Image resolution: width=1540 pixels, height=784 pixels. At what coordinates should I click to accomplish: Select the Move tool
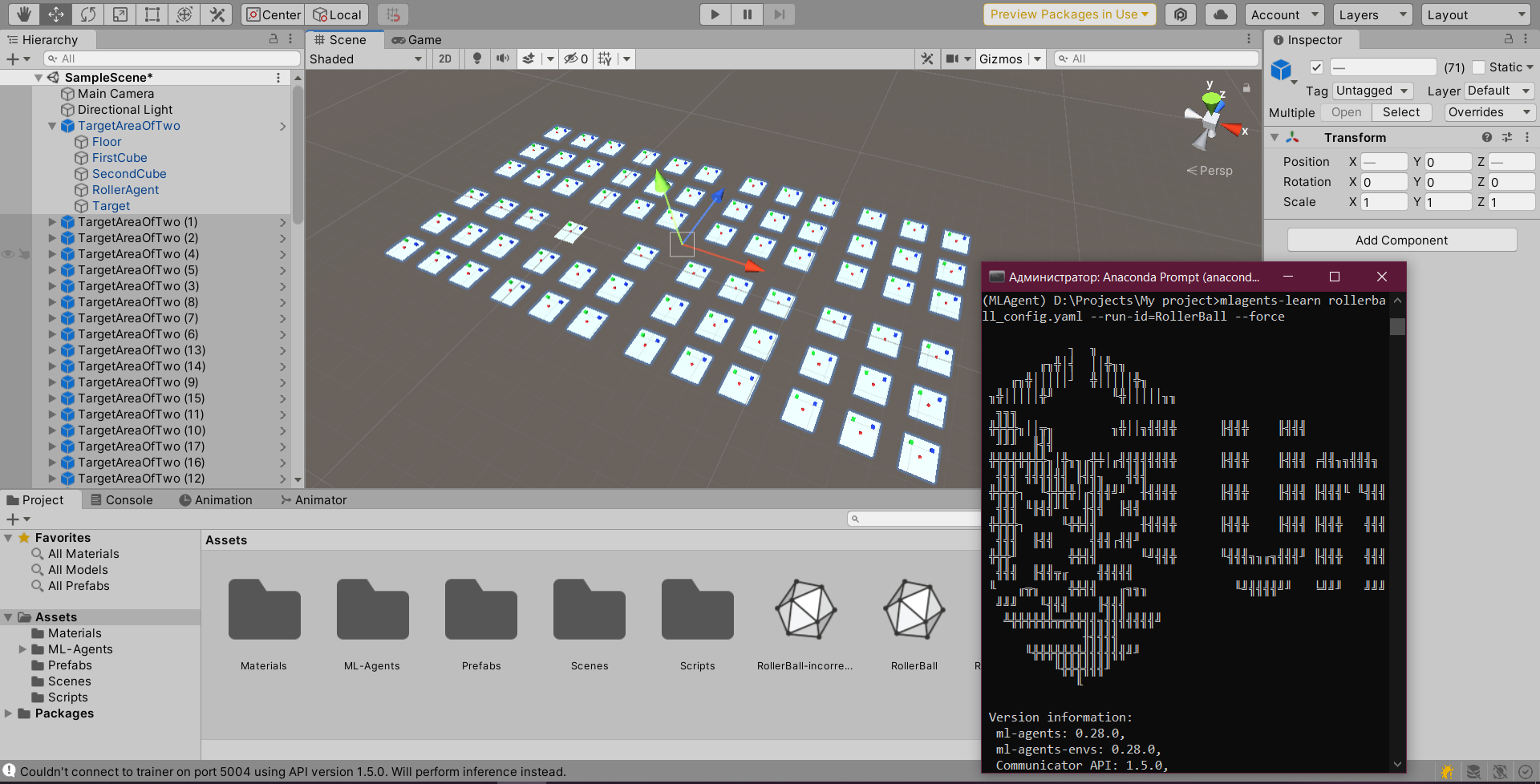[x=56, y=14]
